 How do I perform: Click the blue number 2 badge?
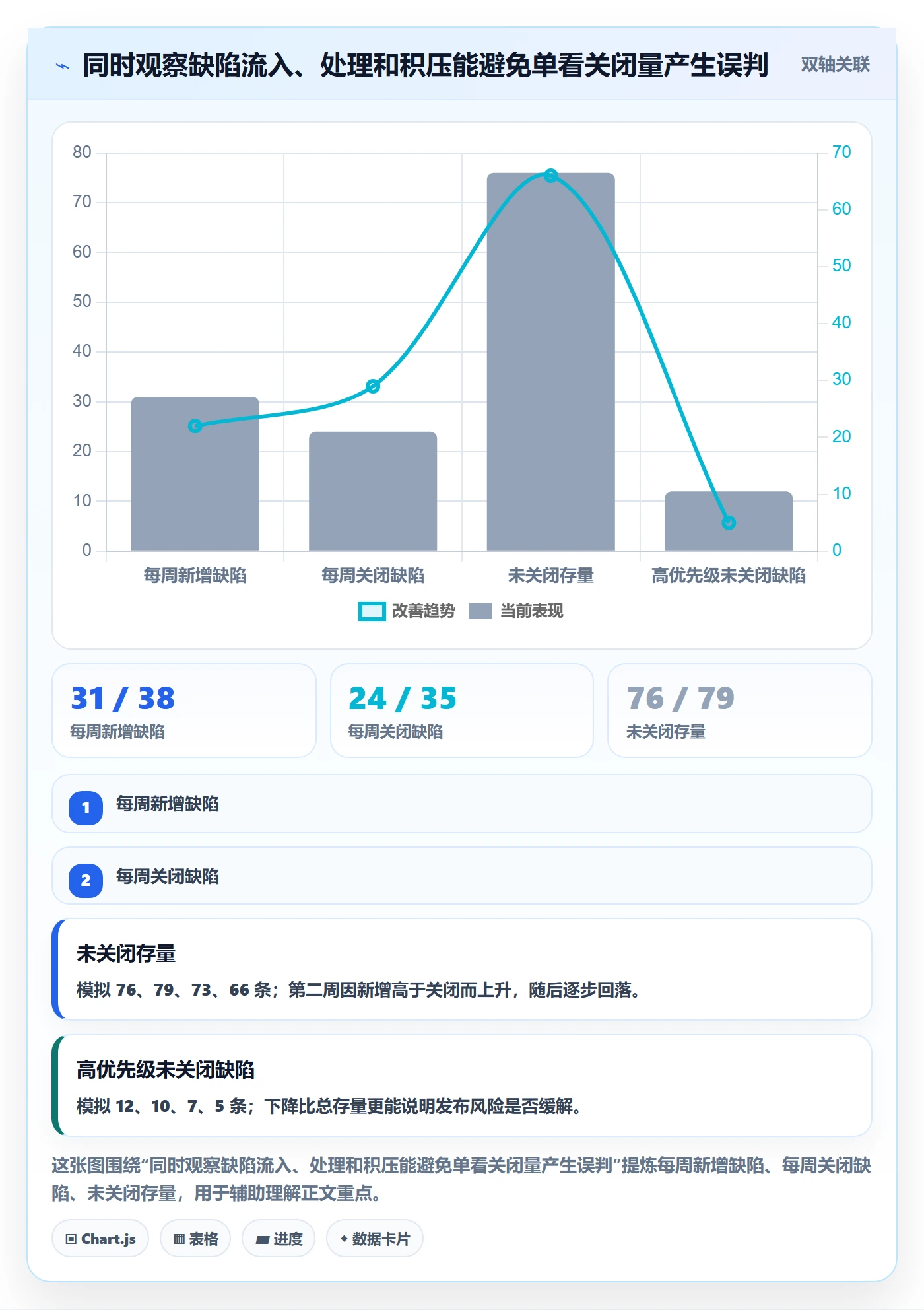(86, 880)
